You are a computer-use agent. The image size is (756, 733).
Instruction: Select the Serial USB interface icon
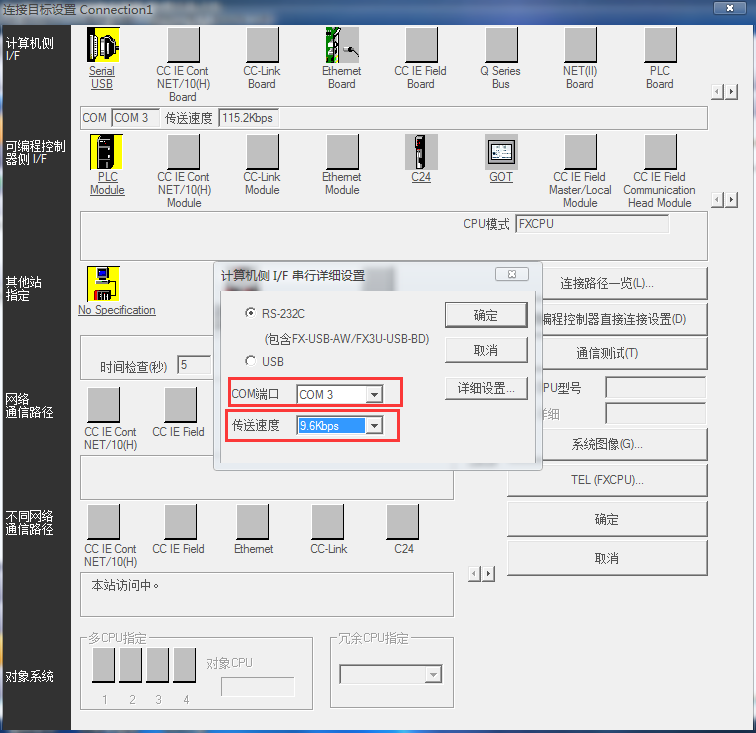pos(102,45)
